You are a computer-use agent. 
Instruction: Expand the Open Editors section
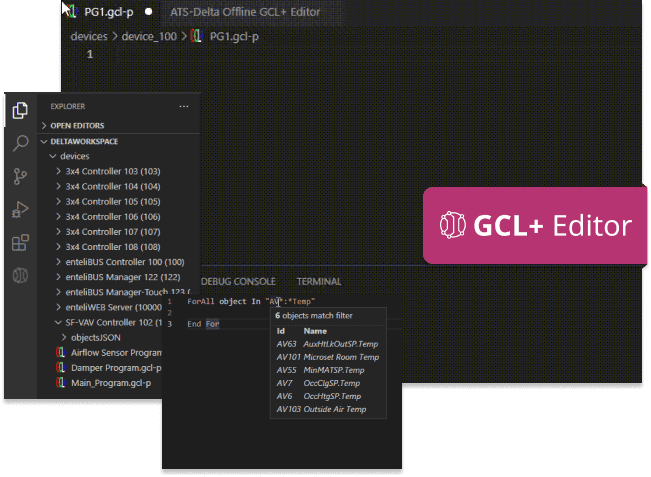[x=75, y=126]
